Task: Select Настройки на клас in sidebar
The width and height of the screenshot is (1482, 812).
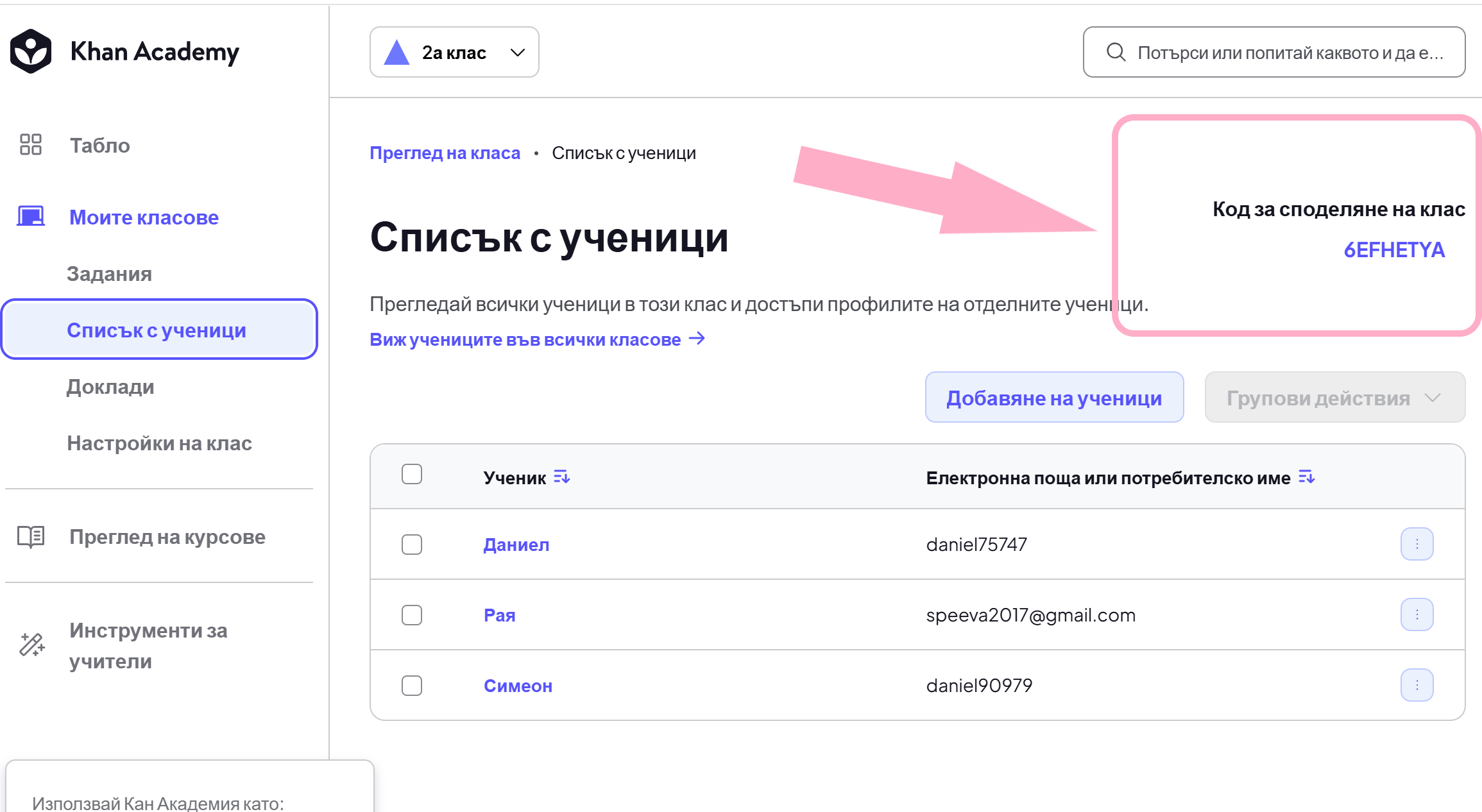Action: point(159,443)
